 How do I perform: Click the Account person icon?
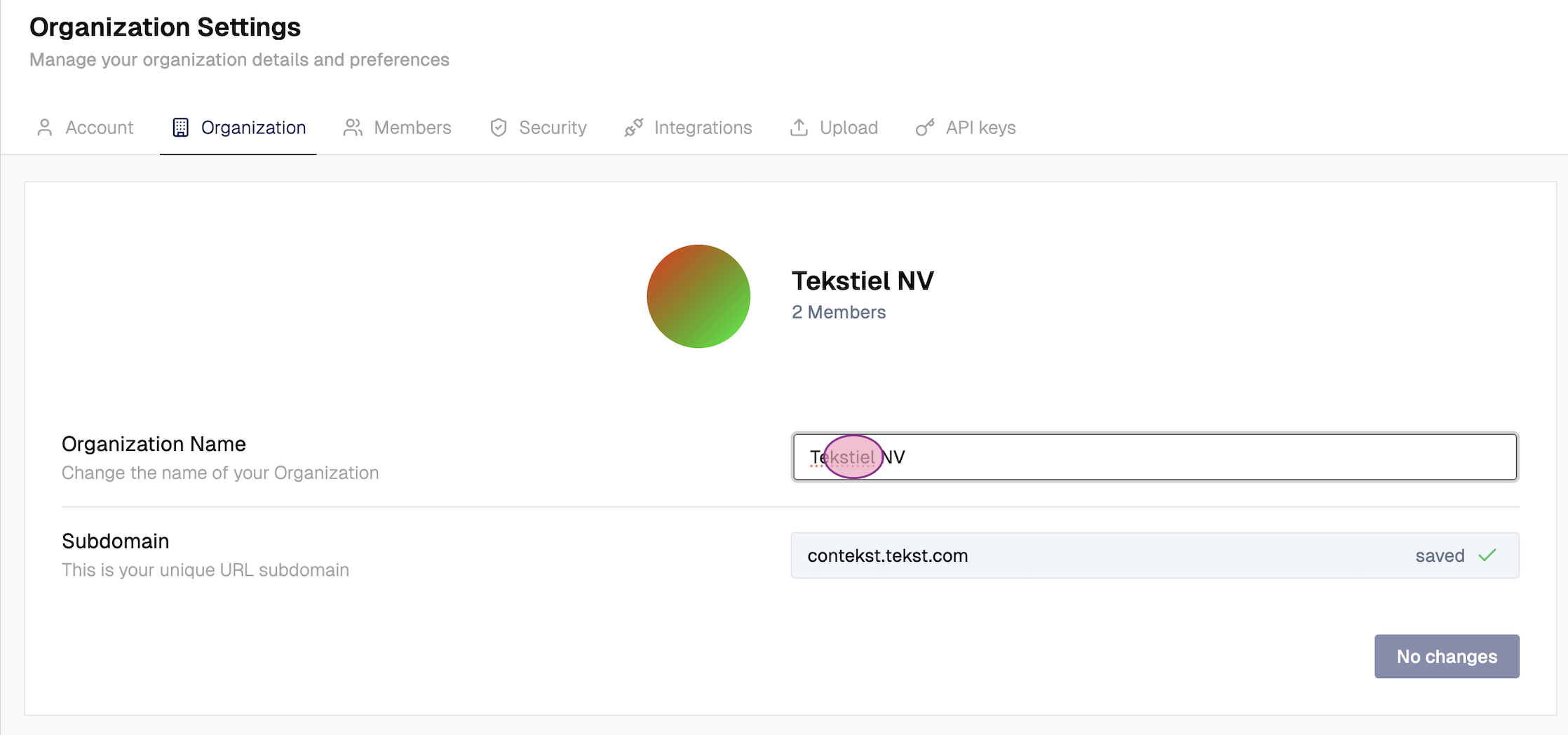pyautogui.click(x=45, y=128)
